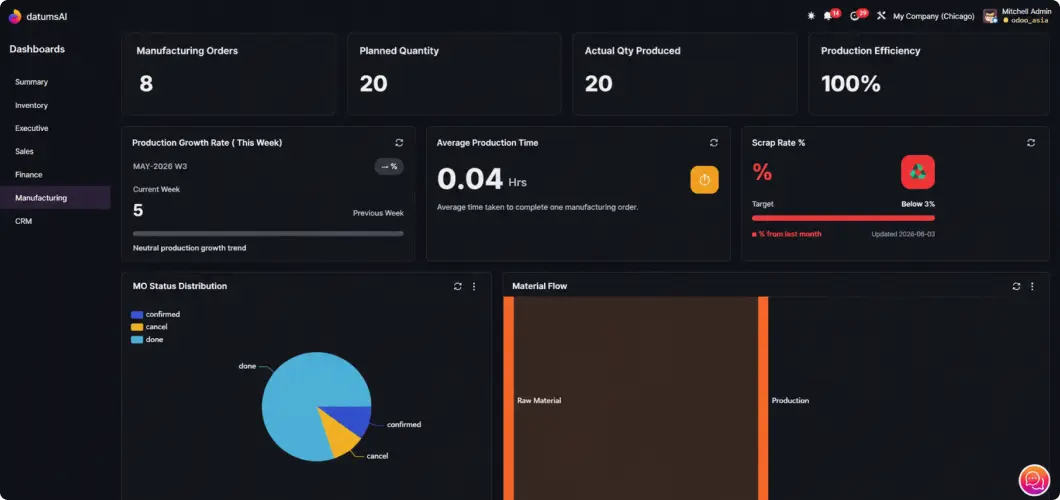Click the Current Week value 5
The height and width of the screenshot is (500, 1060).
tap(138, 210)
